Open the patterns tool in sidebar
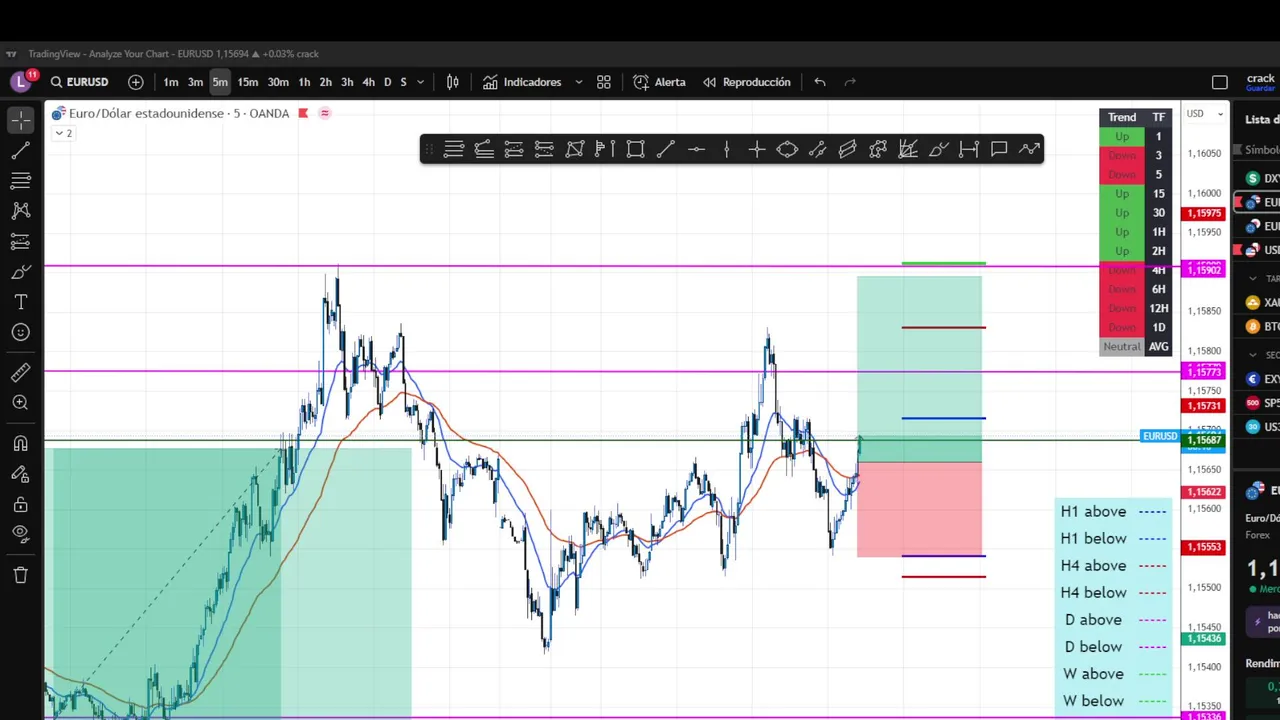The width and height of the screenshot is (1280, 720). click(21, 211)
